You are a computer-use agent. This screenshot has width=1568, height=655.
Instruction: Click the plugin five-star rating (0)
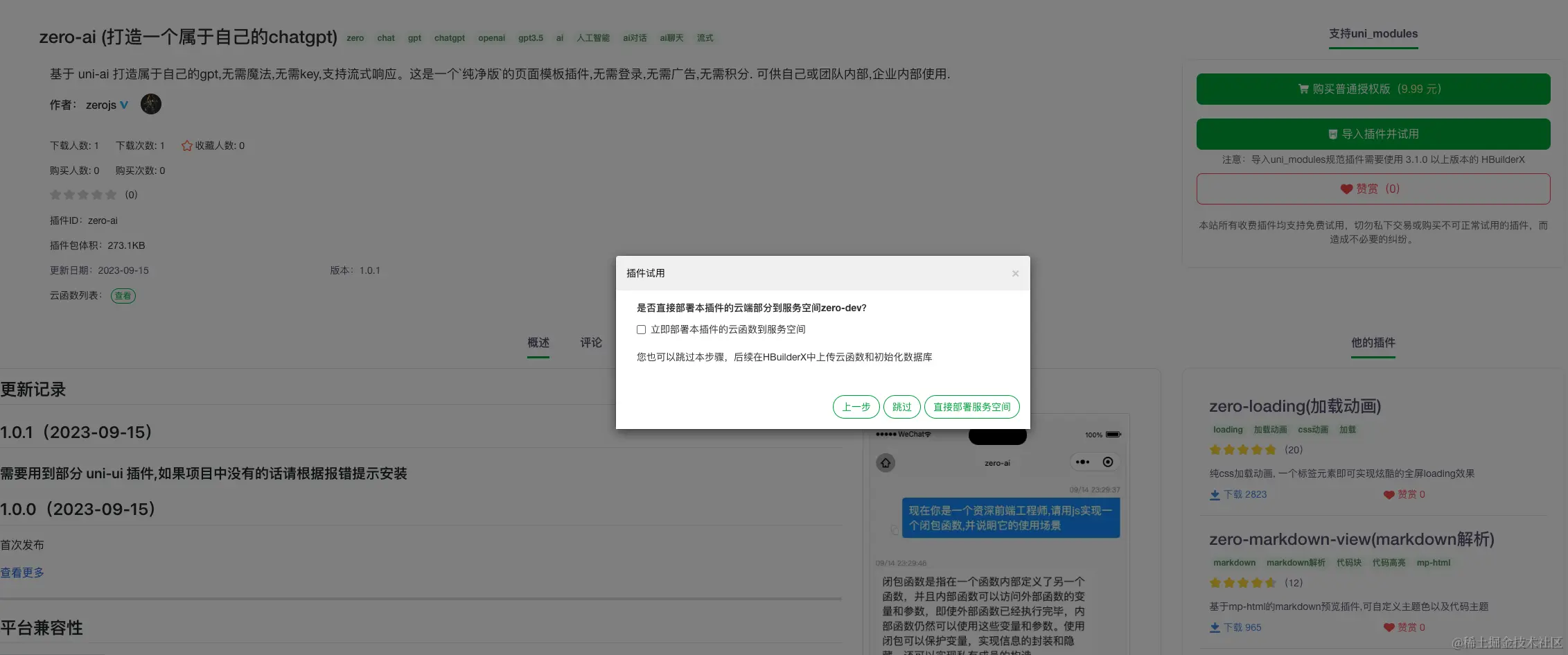(x=82, y=195)
